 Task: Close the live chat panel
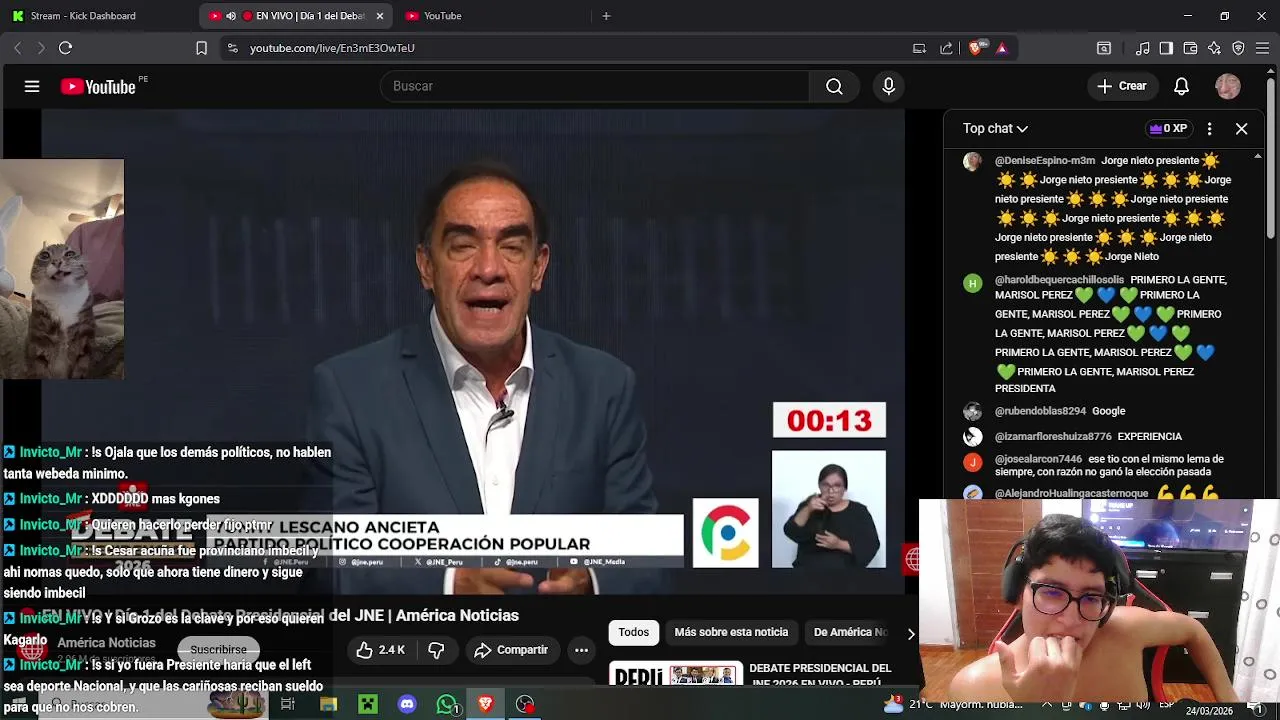(x=1241, y=129)
